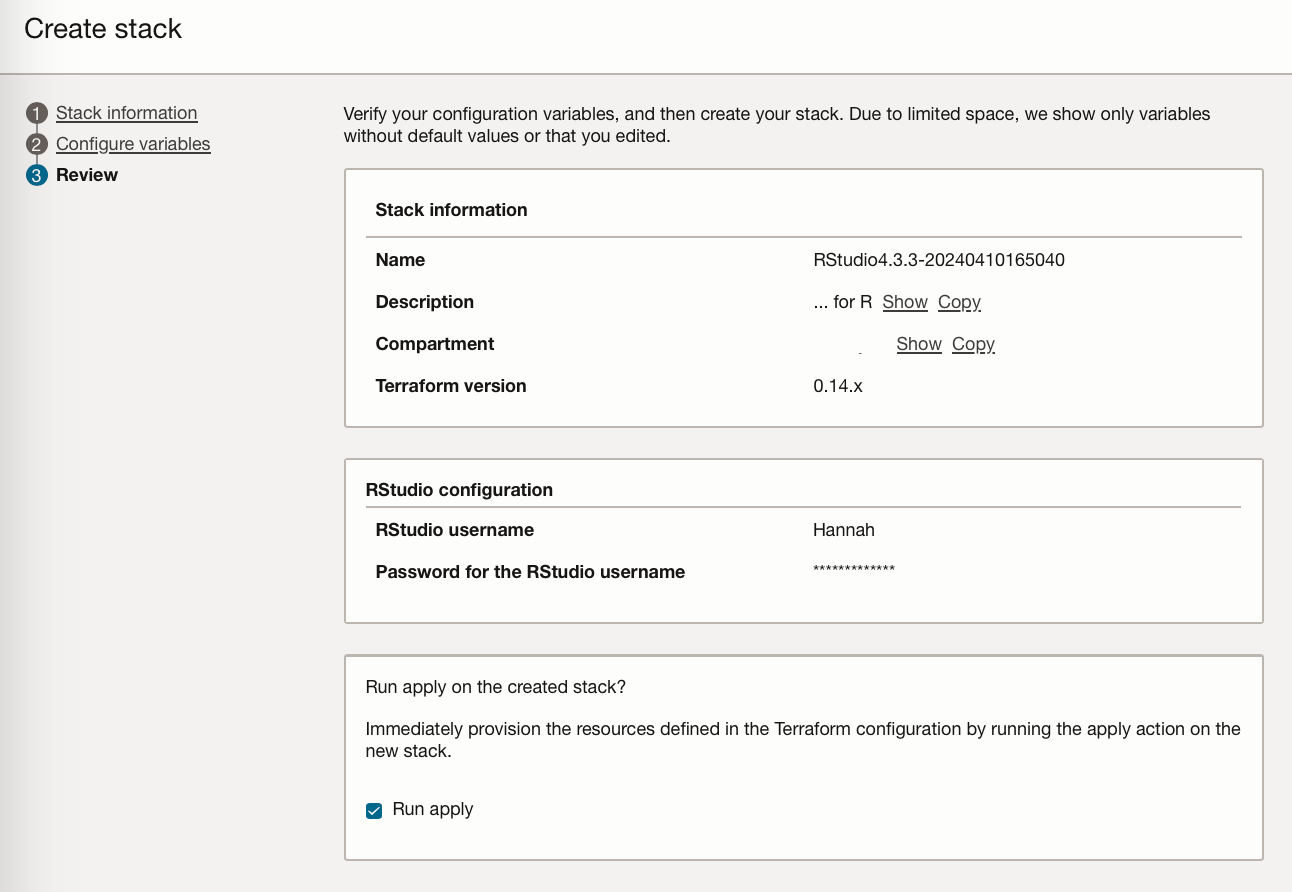Uncheck the Run apply checkbox
Screen dimensions: 1292x892
374,810
